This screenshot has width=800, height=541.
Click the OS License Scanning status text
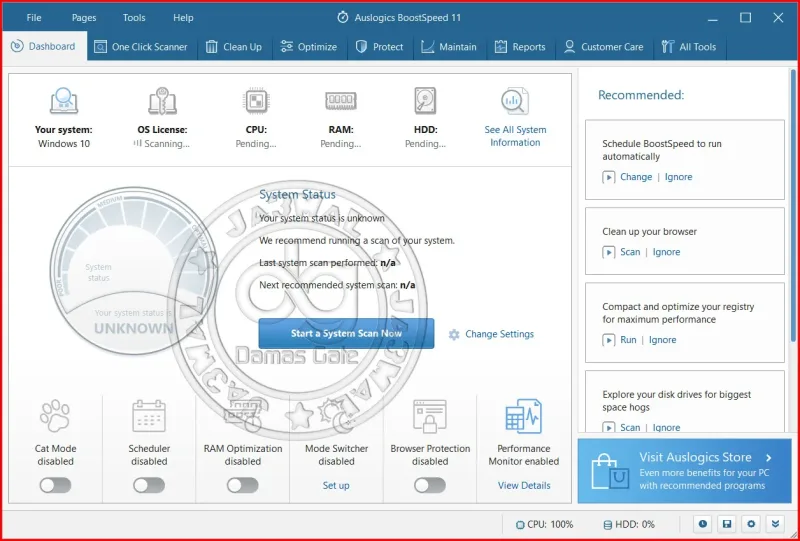click(162, 144)
